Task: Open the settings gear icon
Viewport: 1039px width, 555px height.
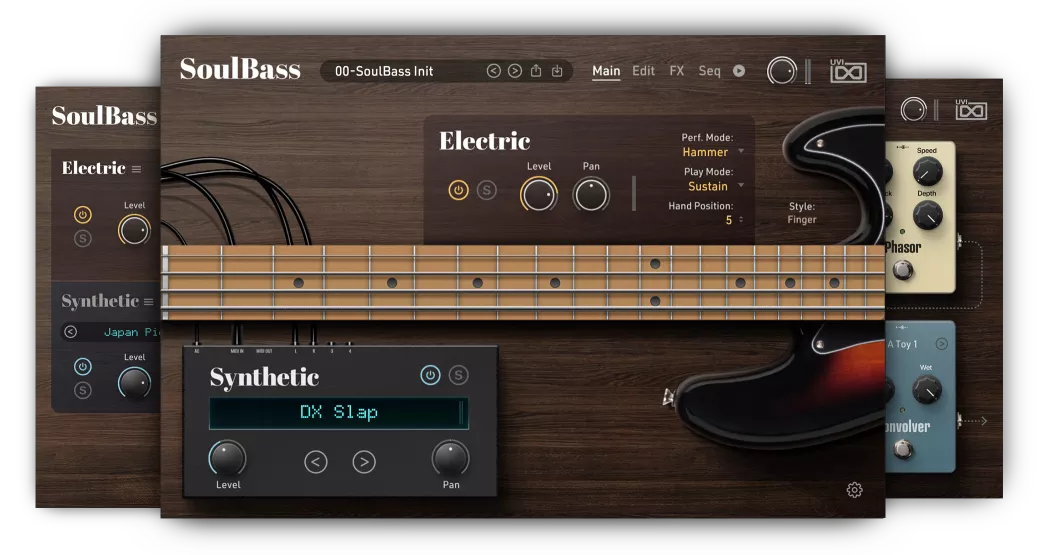Action: pos(854,490)
